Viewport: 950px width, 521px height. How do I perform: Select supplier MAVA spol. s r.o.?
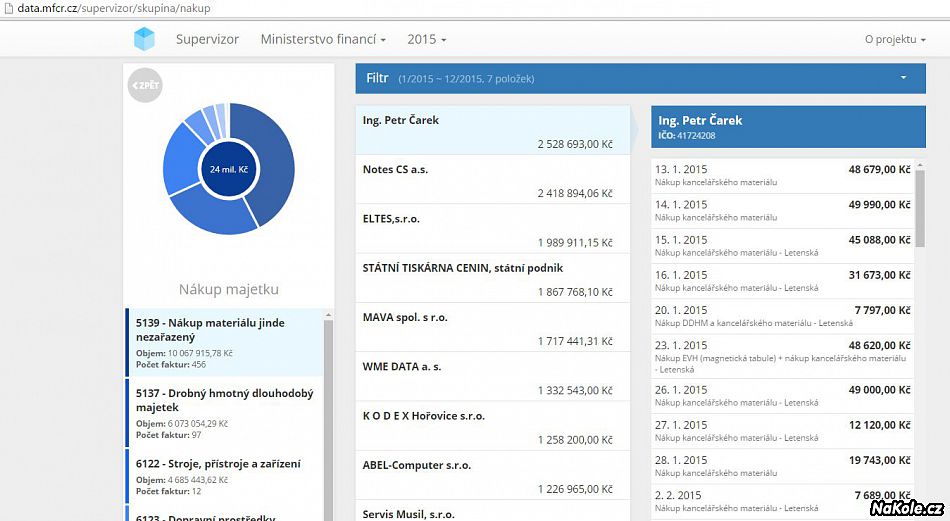click(493, 328)
